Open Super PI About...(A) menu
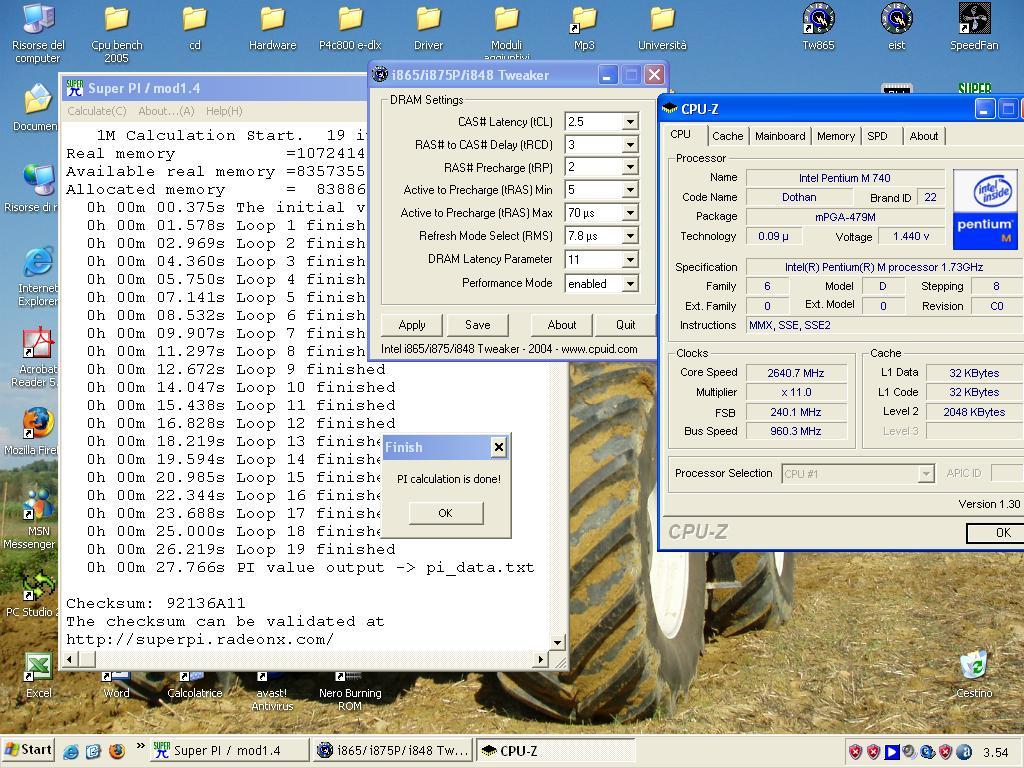1024x768 pixels. click(x=166, y=111)
